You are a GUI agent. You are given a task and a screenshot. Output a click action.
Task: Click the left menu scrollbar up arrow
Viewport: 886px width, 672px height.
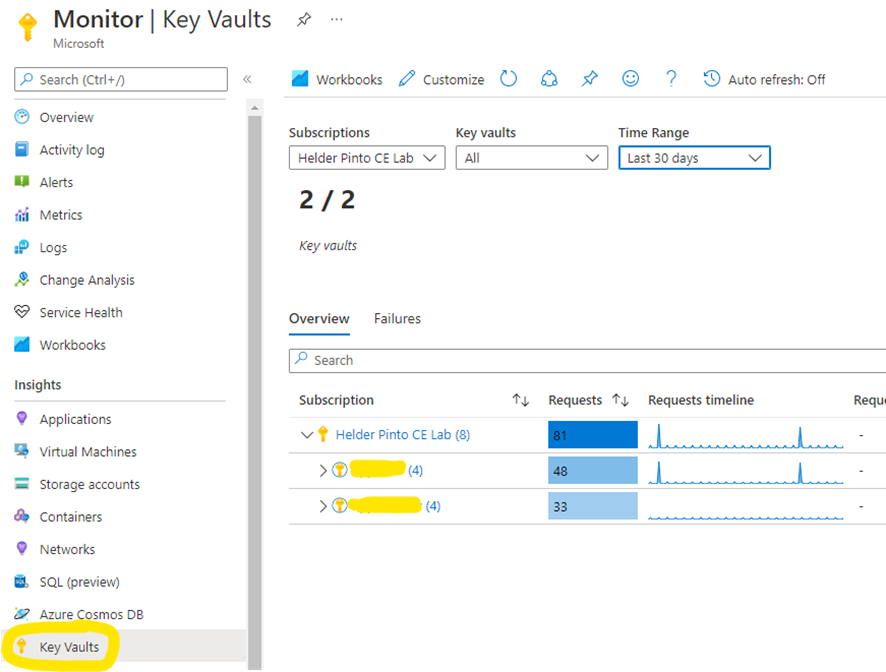pyautogui.click(x=255, y=107)
